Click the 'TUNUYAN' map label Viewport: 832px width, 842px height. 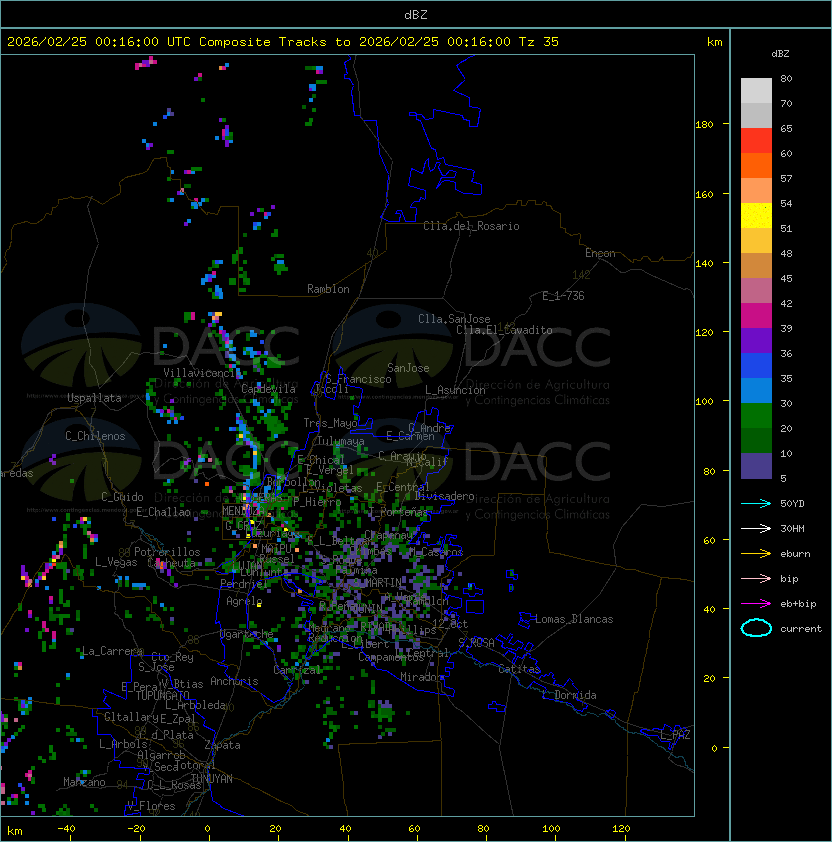tap(212, 779)
